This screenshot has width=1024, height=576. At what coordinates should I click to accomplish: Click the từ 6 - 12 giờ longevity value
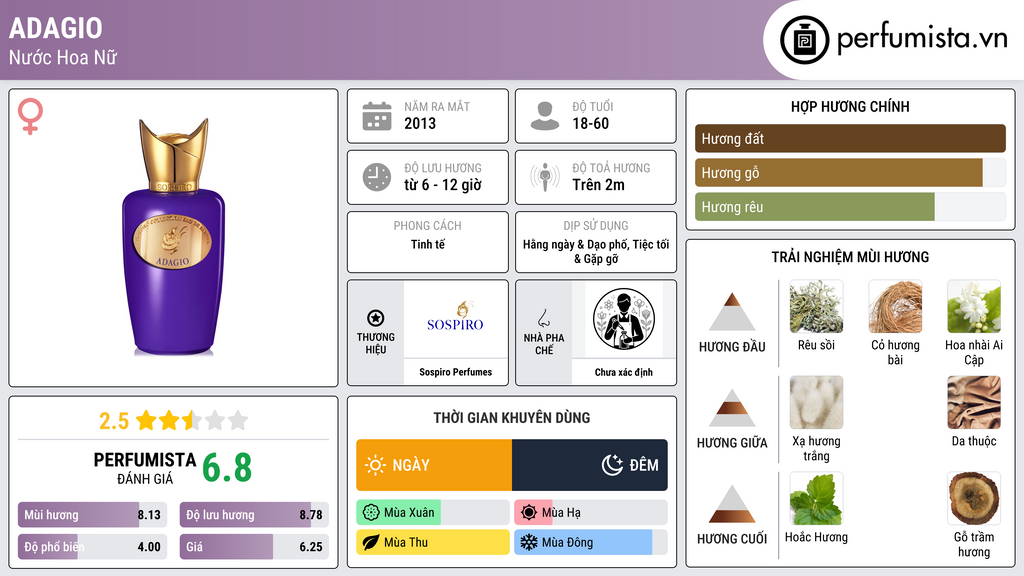442,185
